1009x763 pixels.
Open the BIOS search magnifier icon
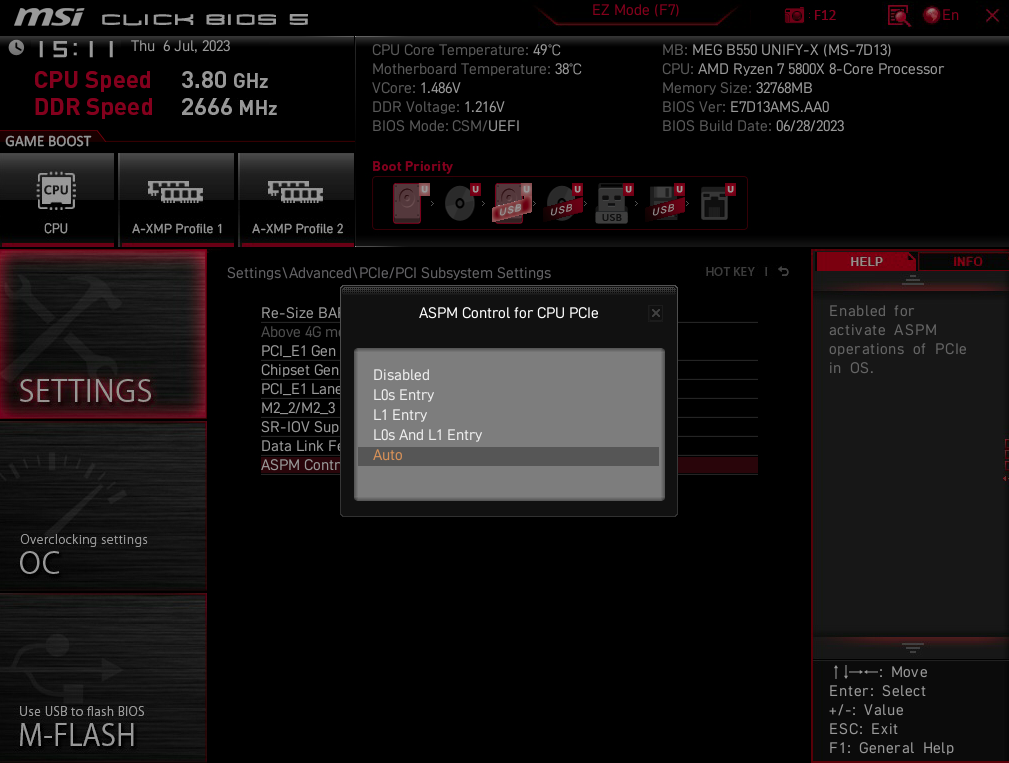coord(898,16)
